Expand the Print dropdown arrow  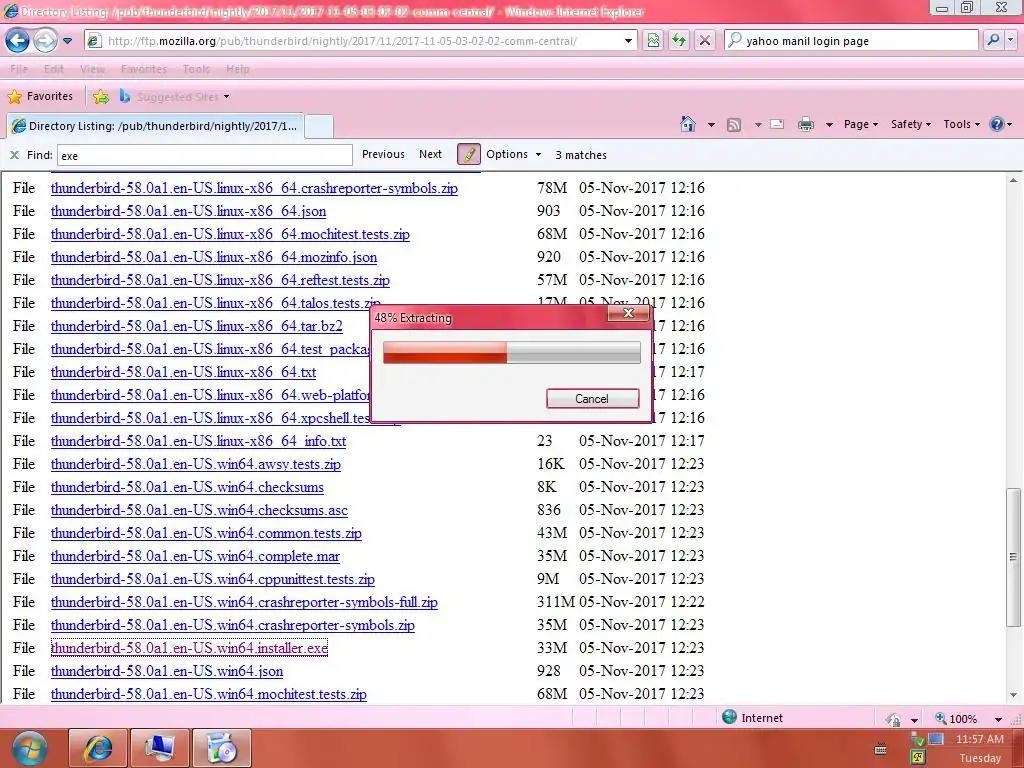pos(829,124)
